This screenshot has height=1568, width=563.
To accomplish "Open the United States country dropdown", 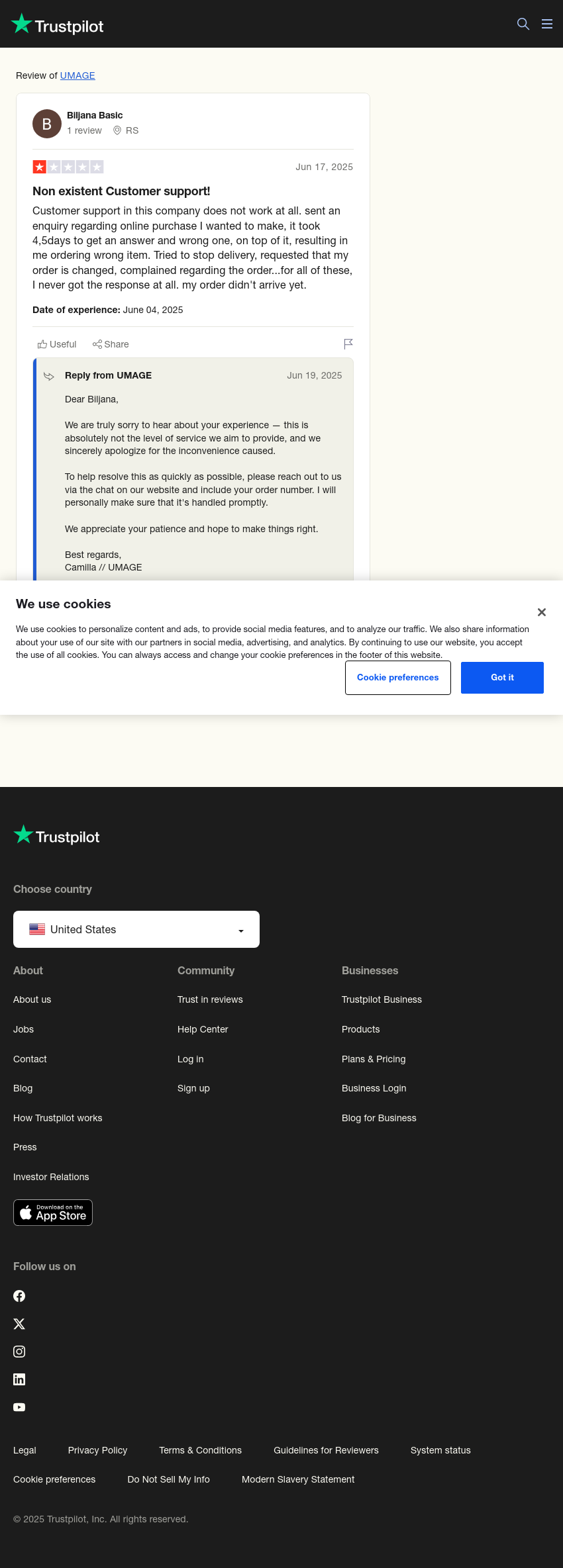I will 136,929.
